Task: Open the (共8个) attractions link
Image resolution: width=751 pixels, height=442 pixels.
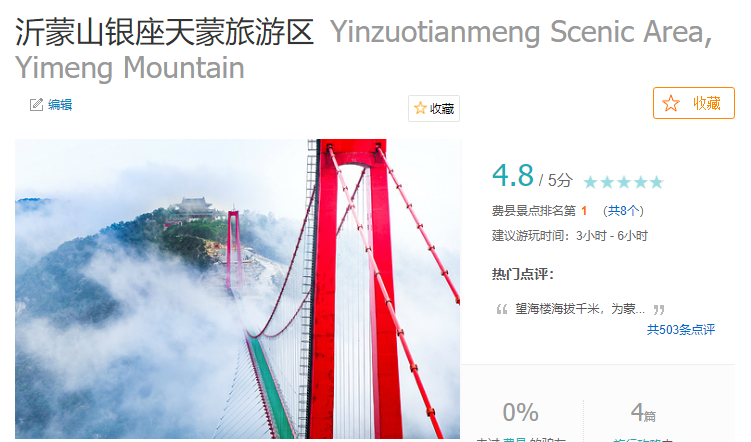Action: (623, 211)
